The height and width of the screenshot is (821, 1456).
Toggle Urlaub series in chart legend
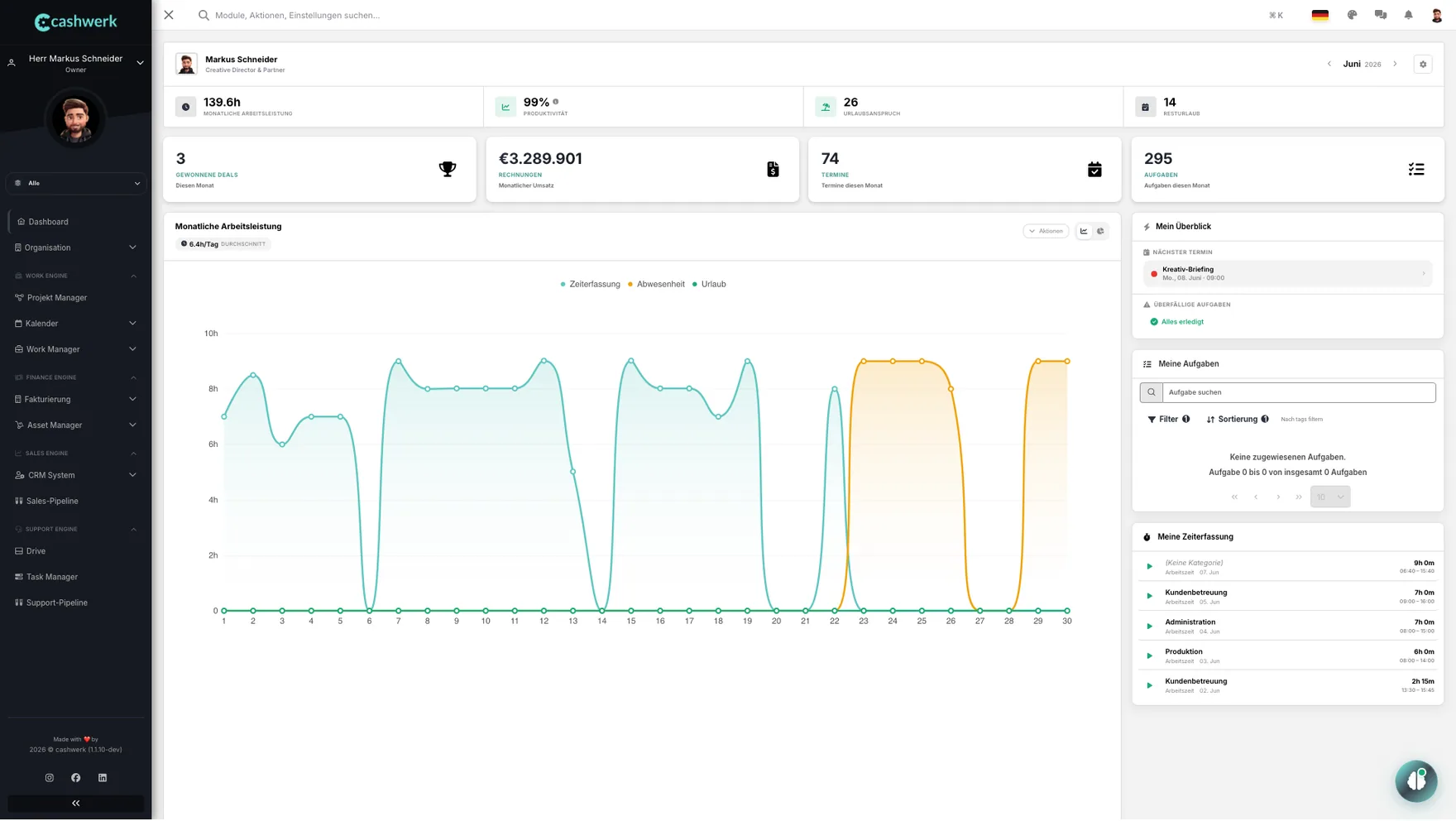pos(709,284)
